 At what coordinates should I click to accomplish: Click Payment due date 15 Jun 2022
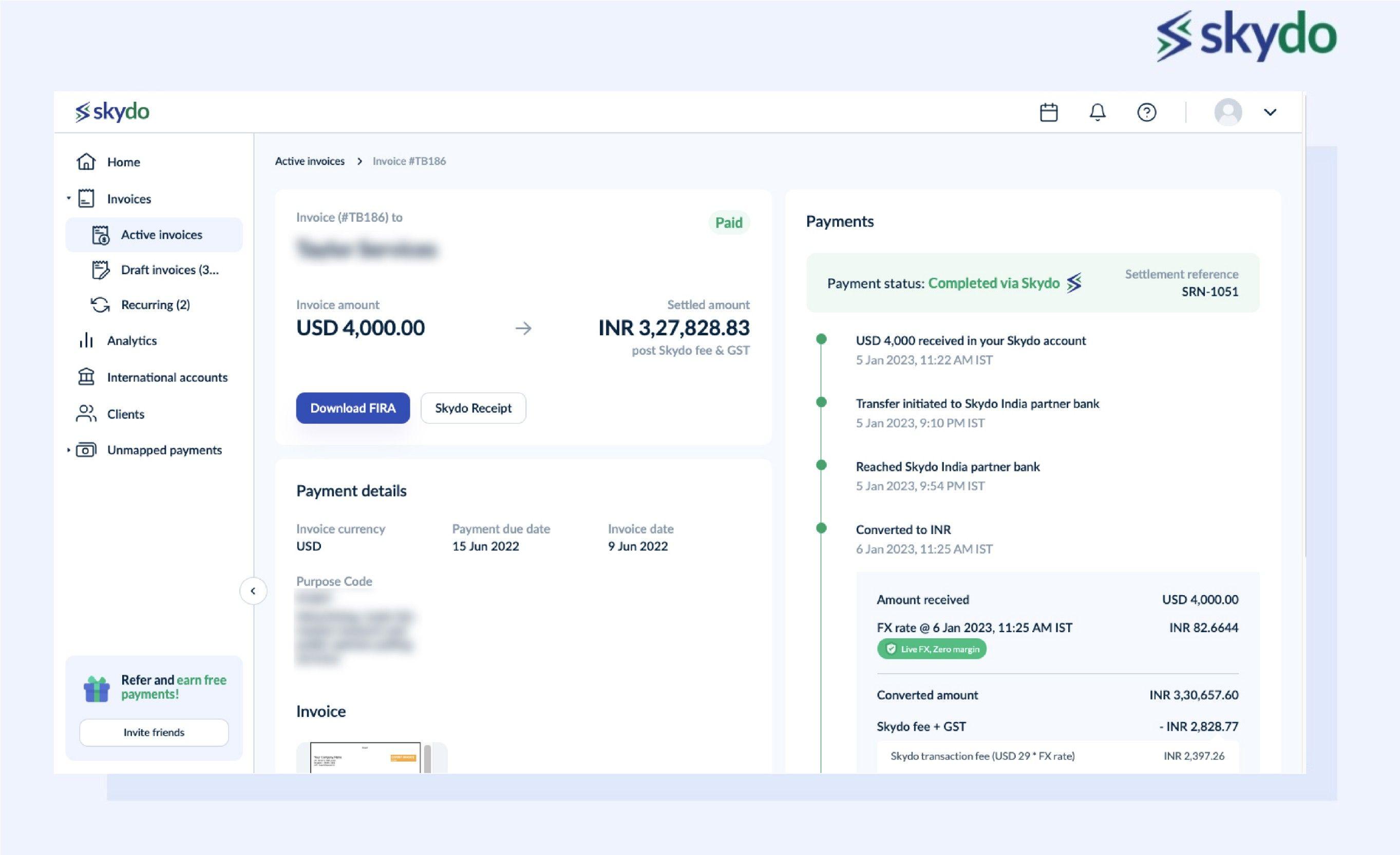486,546
